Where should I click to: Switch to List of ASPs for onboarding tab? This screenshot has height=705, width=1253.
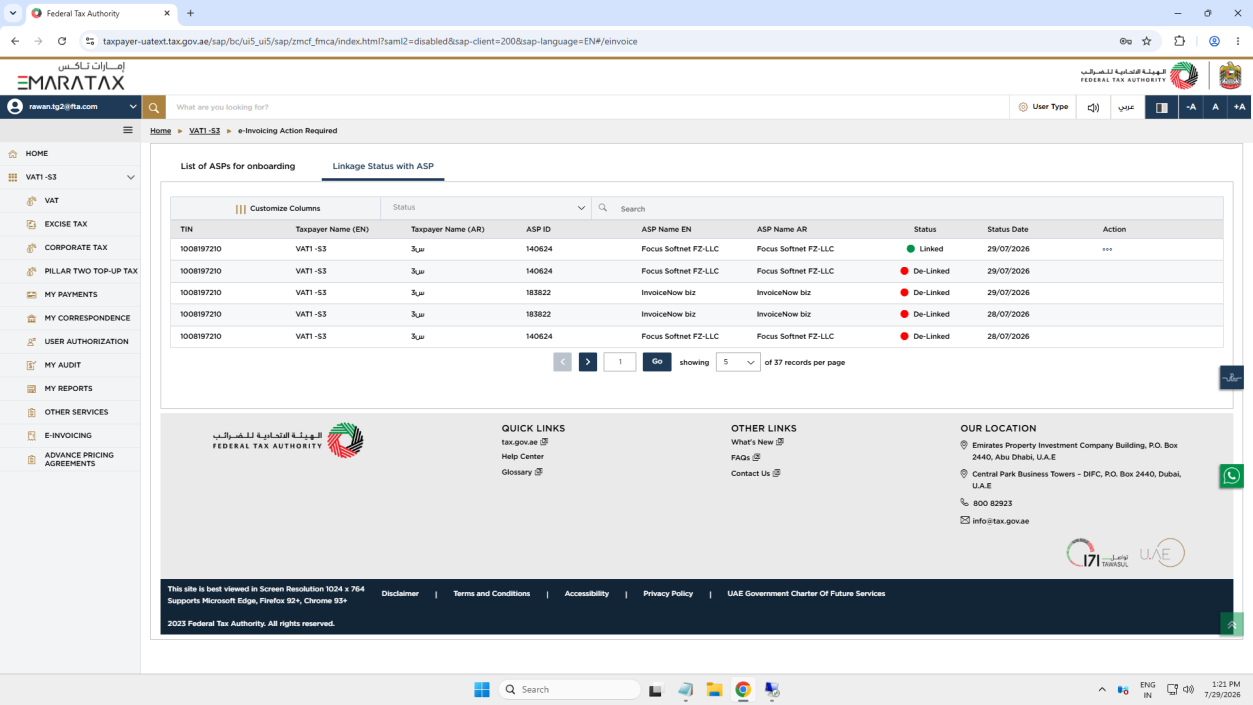point(238,166)
